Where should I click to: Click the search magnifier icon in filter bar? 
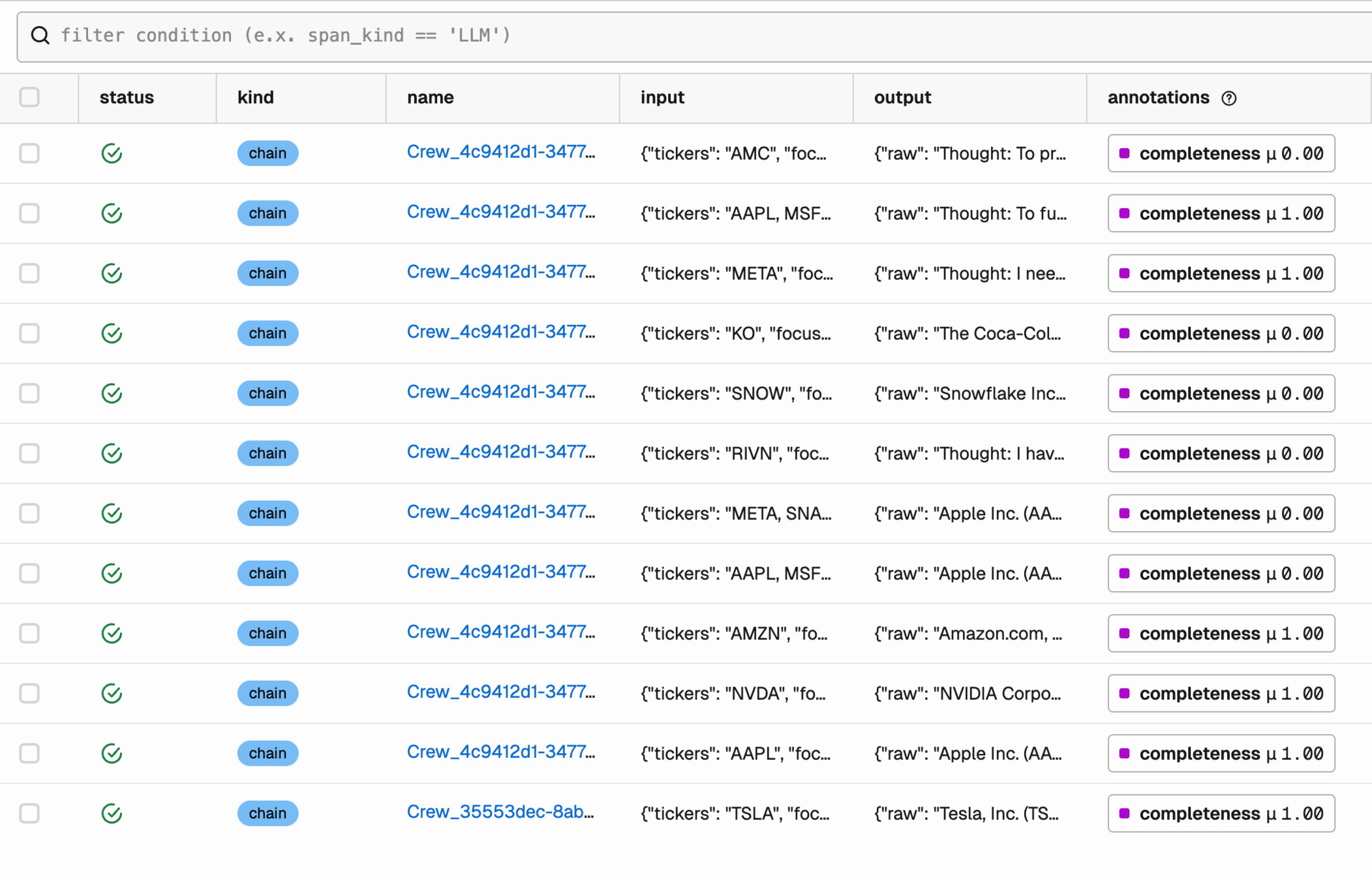click(40, 35)
